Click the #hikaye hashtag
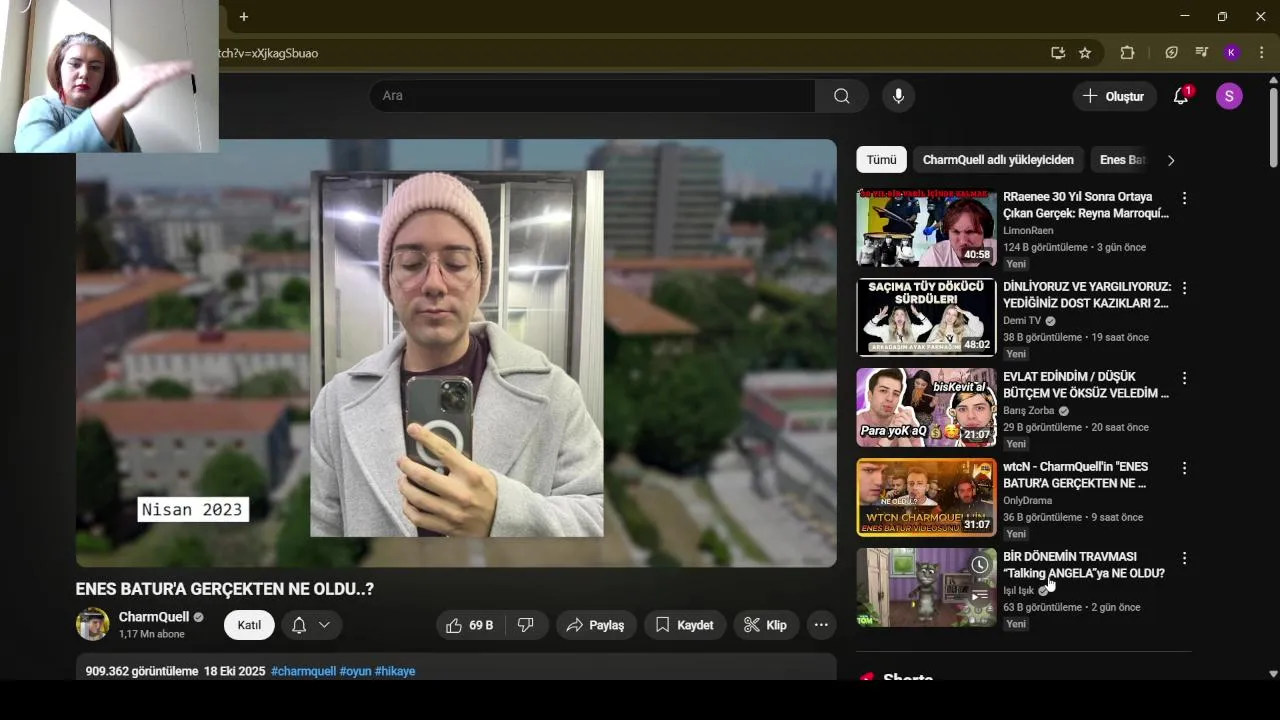 (x=395, y=671)
